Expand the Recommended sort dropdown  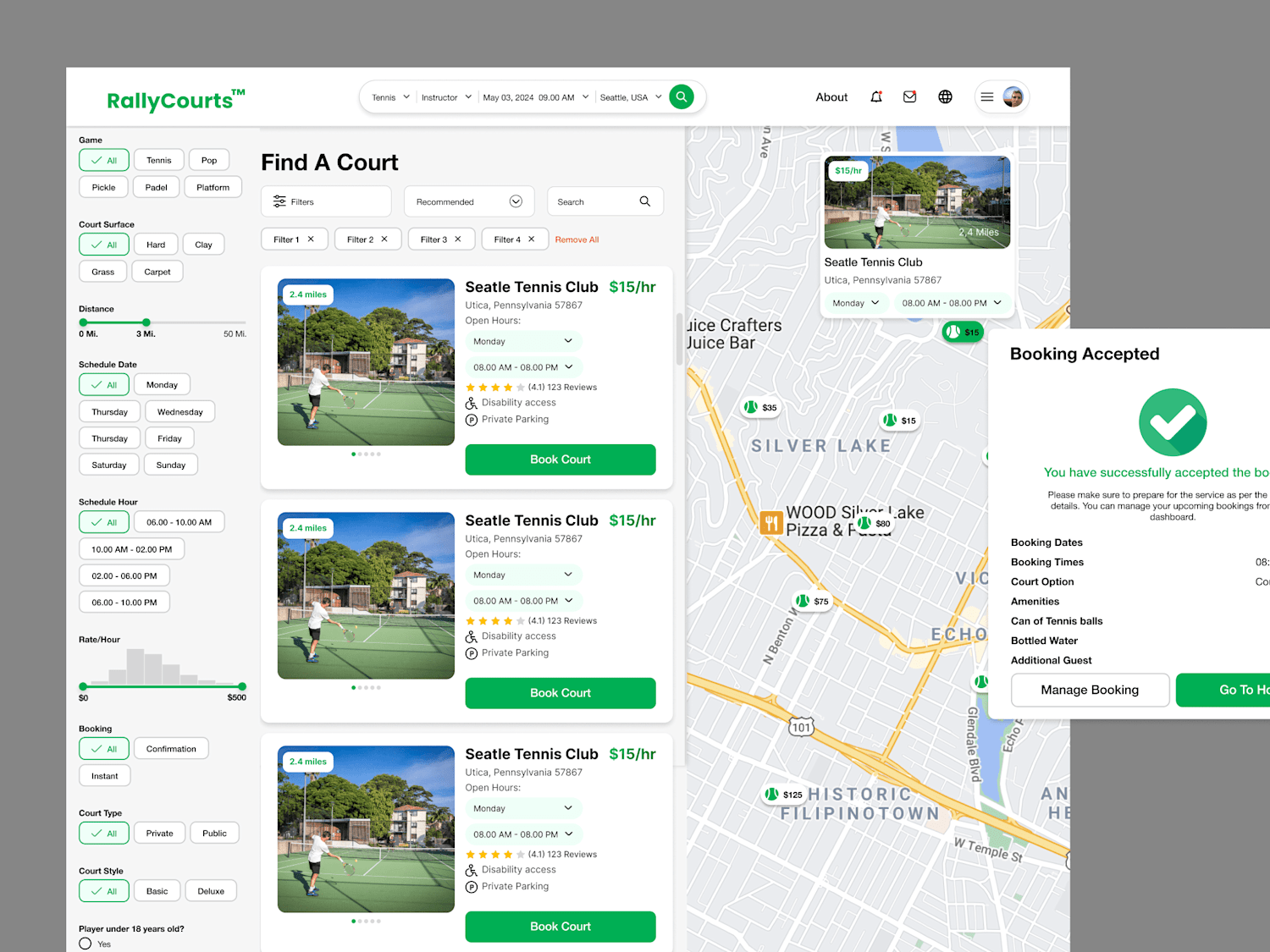click(x=469, y=201)
